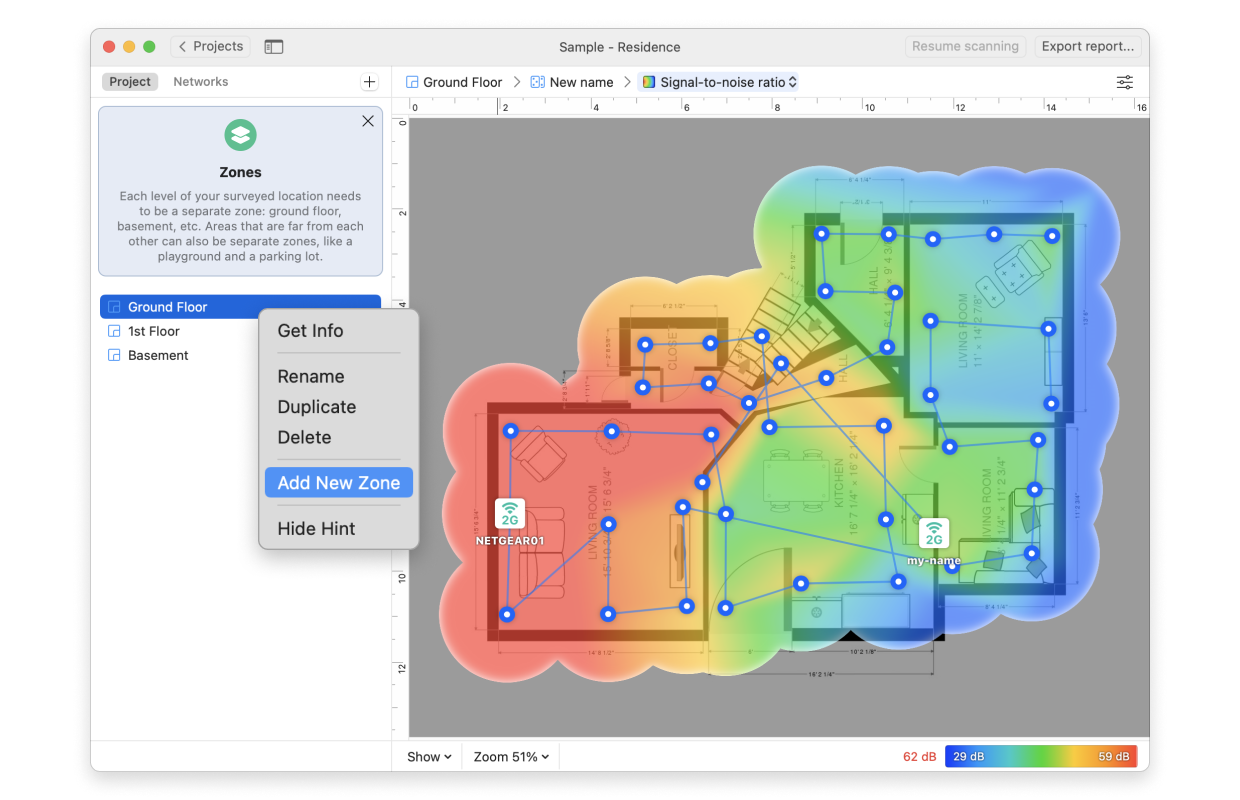The height and width of the screenshot is (800, 1240).
Task: Toggle the sidebar panel icon
Action: pyautogui.click(x=274, y=47)
